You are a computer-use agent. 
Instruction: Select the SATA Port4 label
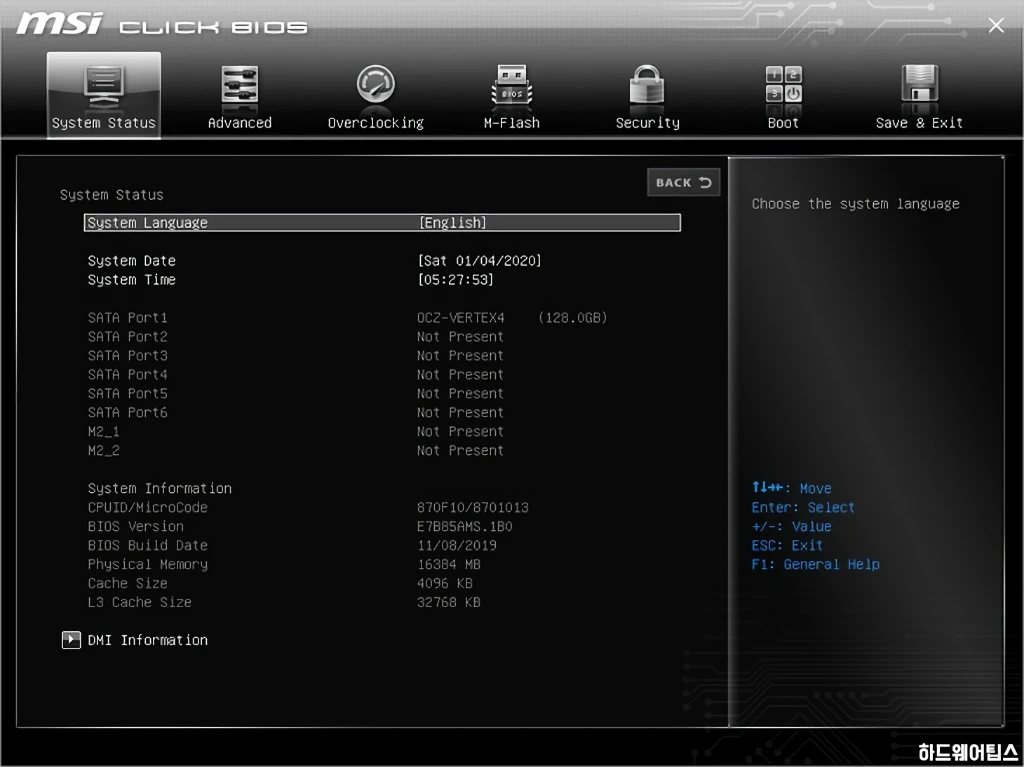pyautogui.click(x=127, y=374)
